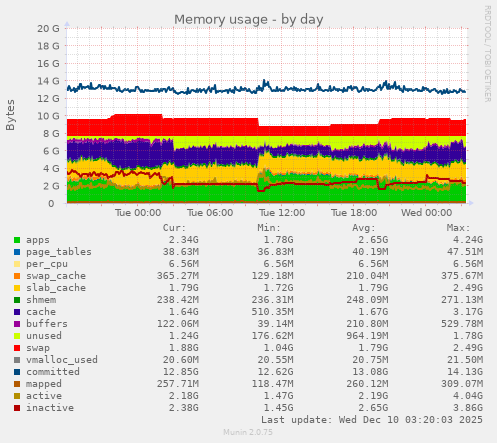Image resolution: width=497 pixels, height=443 pixels.
Task: Click the shmem legend color swatch
Action: point(17,300)
